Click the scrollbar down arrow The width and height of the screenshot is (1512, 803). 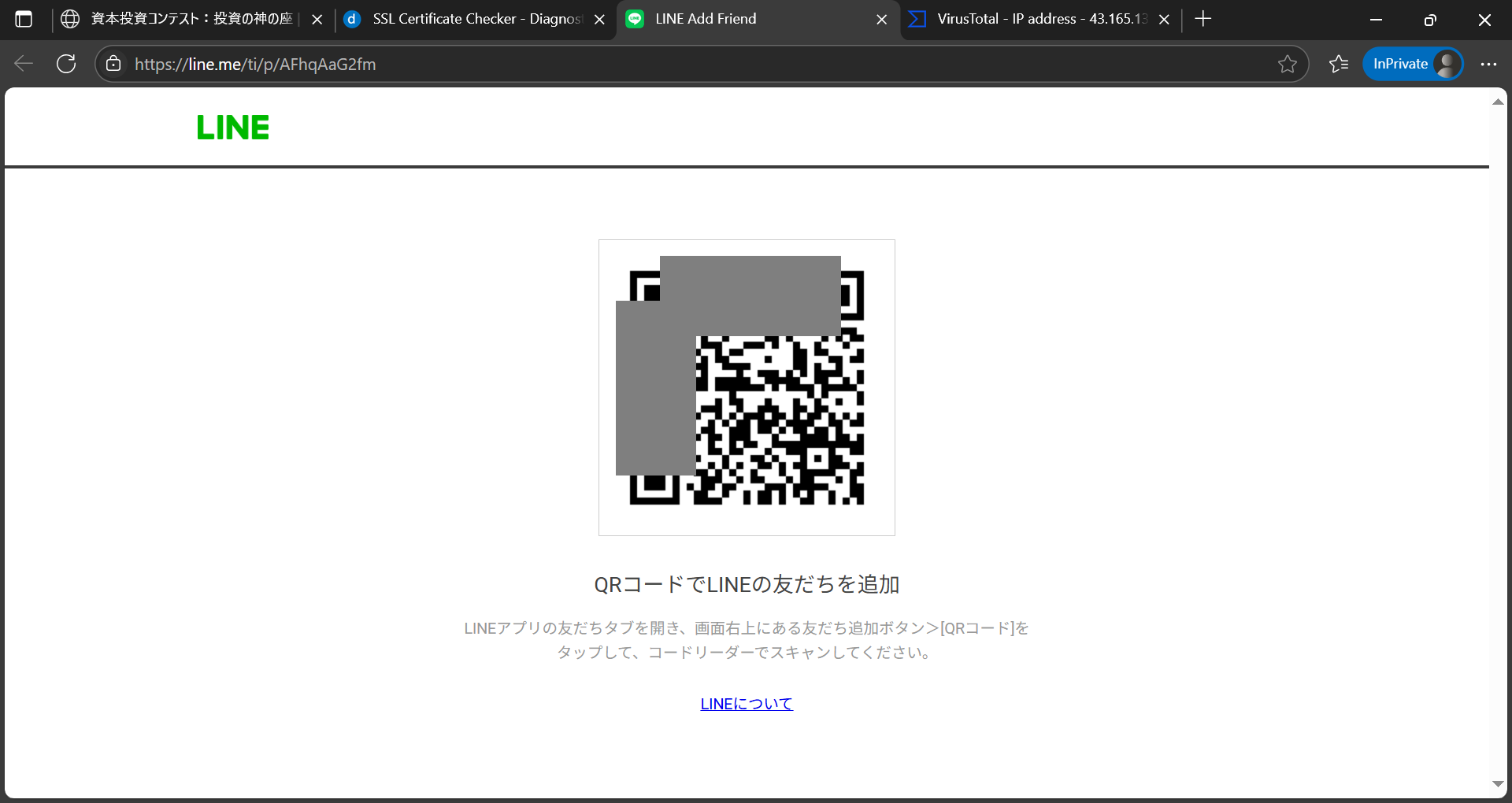(1498, 784)
